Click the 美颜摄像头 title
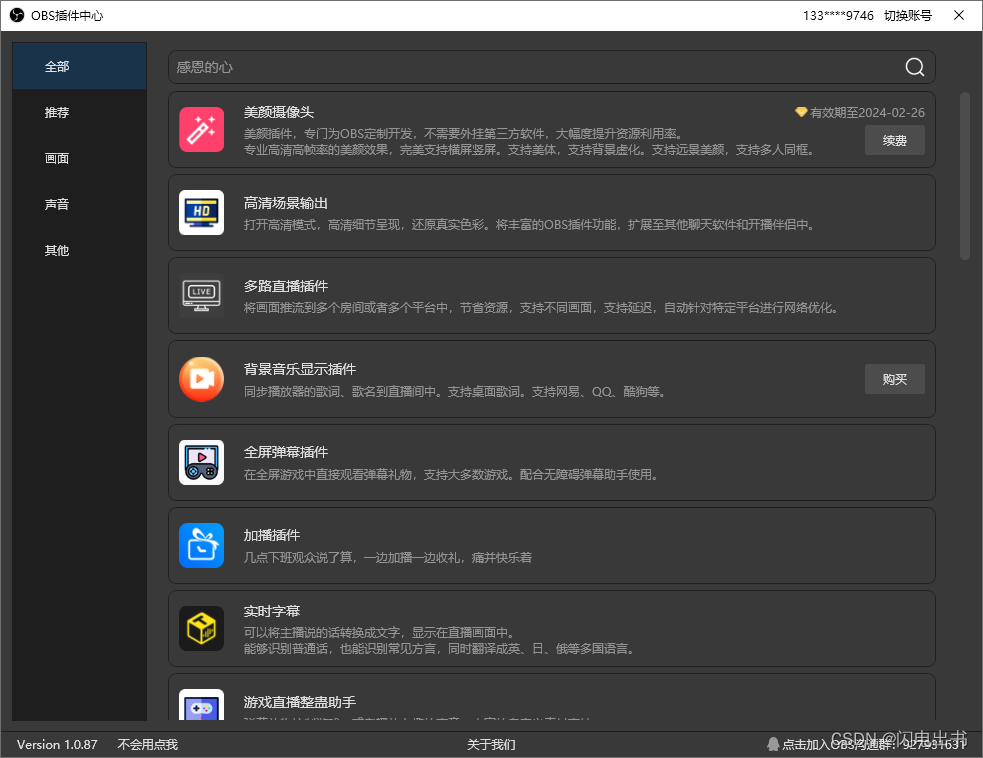The height and width of the screenshot is (758, 983). pos(278,112)
